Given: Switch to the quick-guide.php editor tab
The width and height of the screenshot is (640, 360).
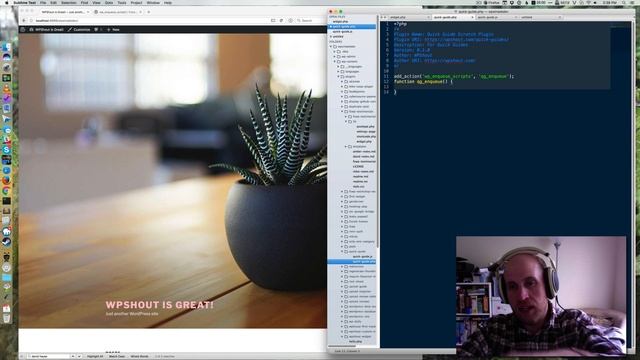Looking at the screenshot, I should (x=452, y=17).
